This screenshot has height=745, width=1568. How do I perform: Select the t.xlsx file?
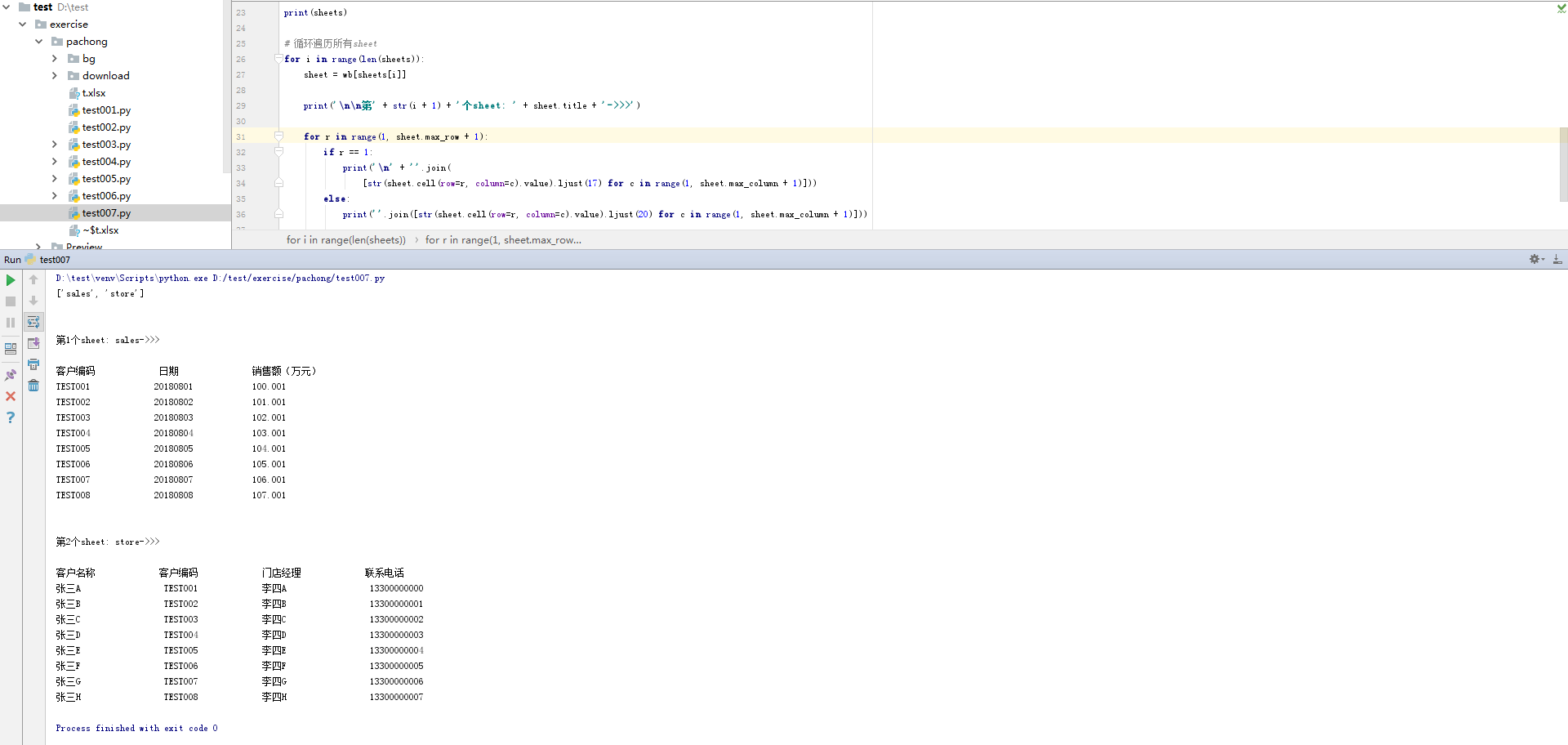93,92
